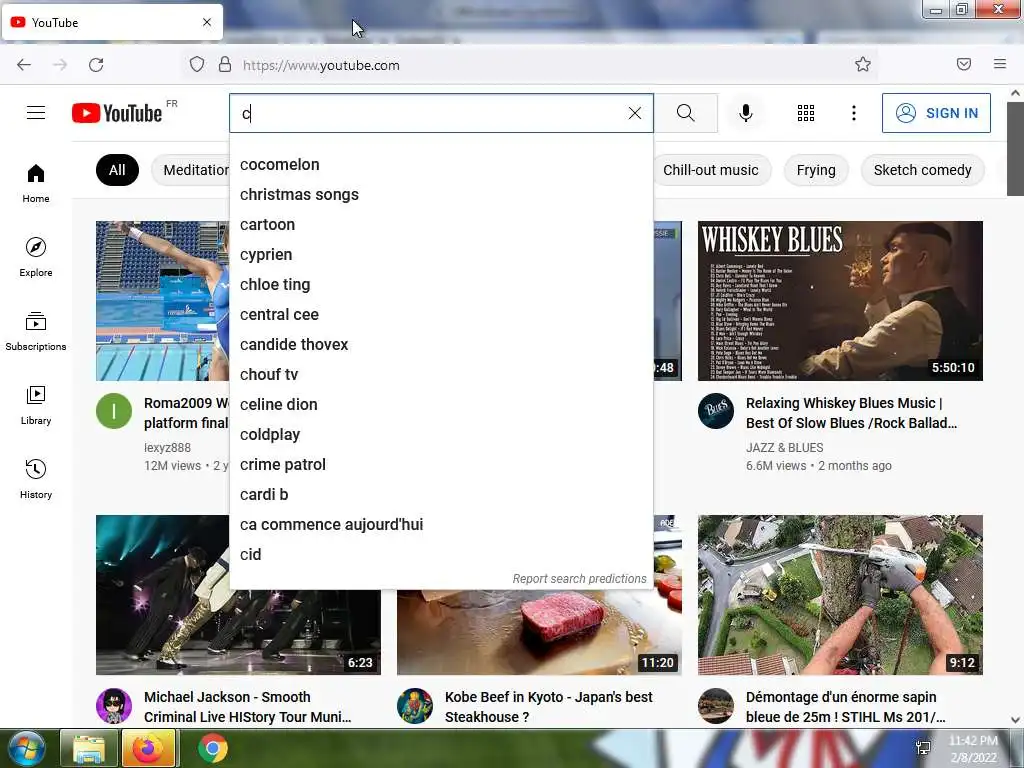Open Explore in the sidebar
This screenshot has width=1024, height=768.
[x=36, y=257]
